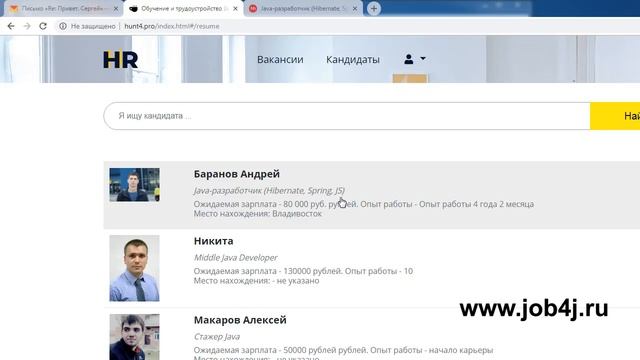The image size is (640, 360).
Task: Click 'Место нахождения: - не указано' under Никита
Action: [256, 281]
